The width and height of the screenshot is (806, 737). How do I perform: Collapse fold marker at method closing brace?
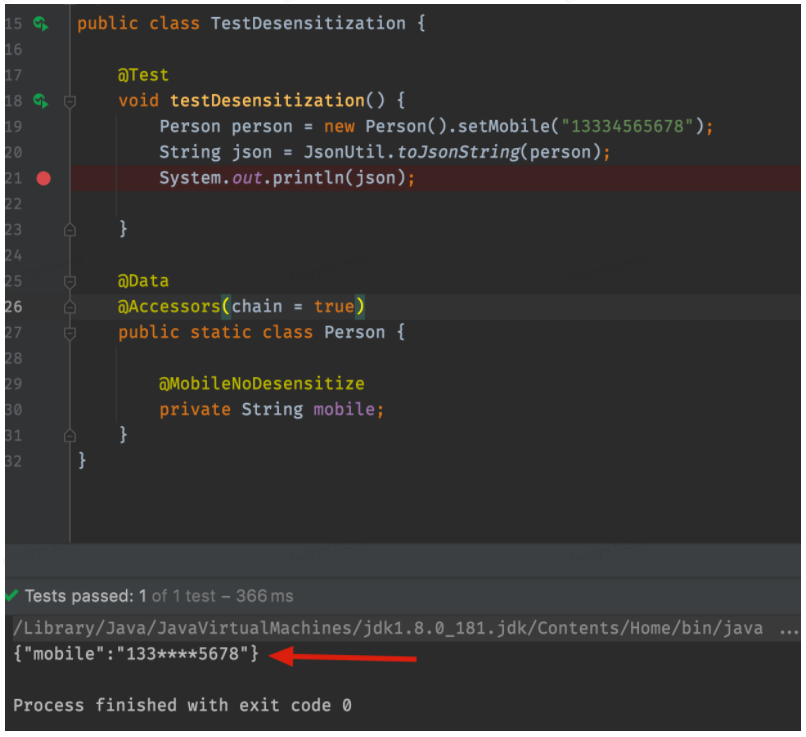[70, 230]
